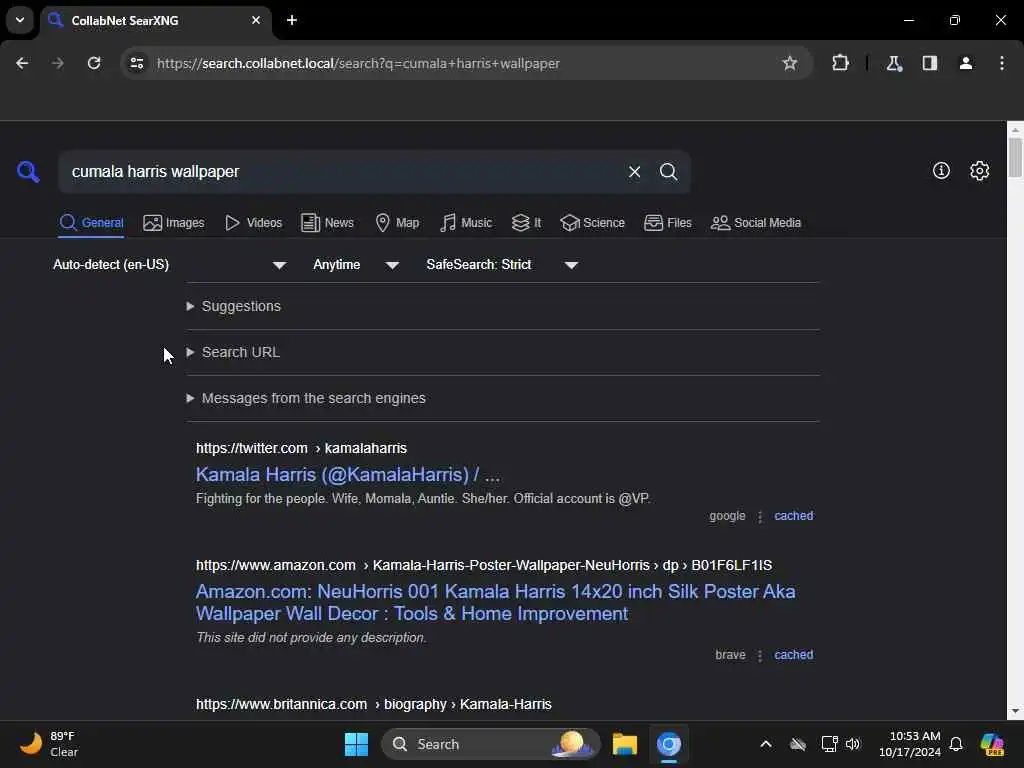Open the About info icon
Screen dimensions: 1024x768
pyautogui.click(x=941, y=170)
